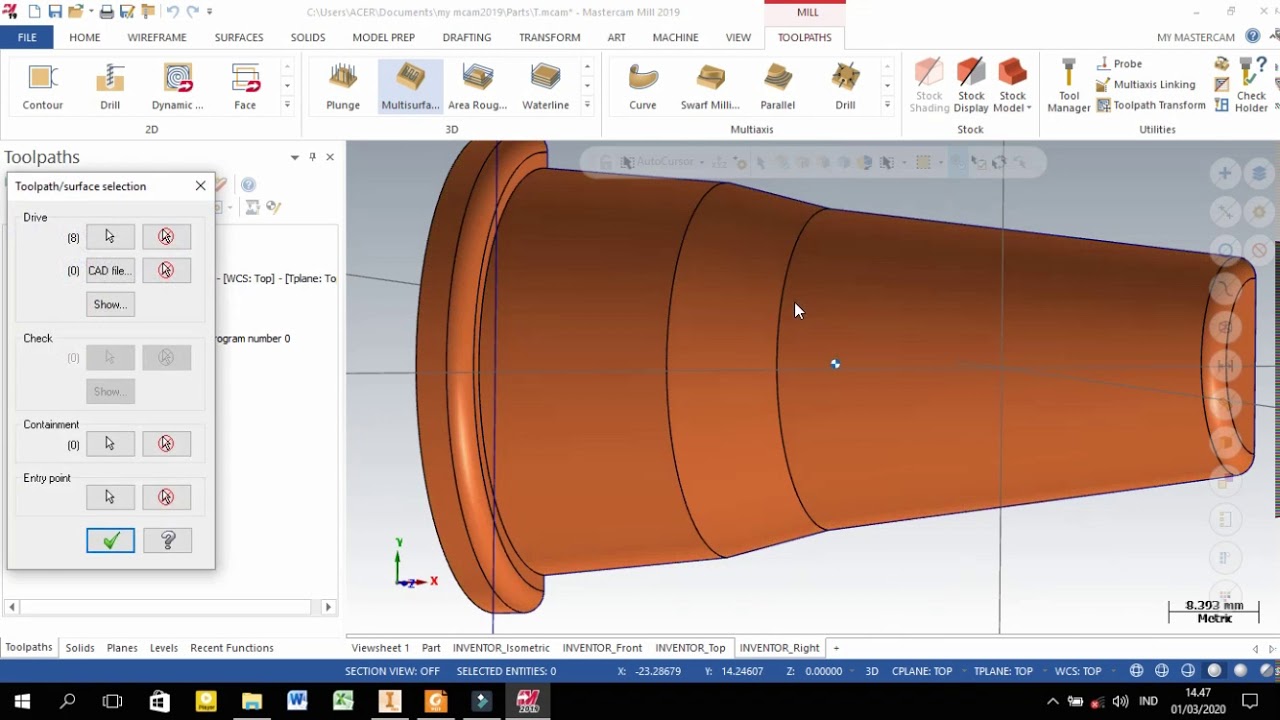Viewport: 1280px width, 720px height.
Task: Open a file from quick access toolbar
Action: (76, 12)
